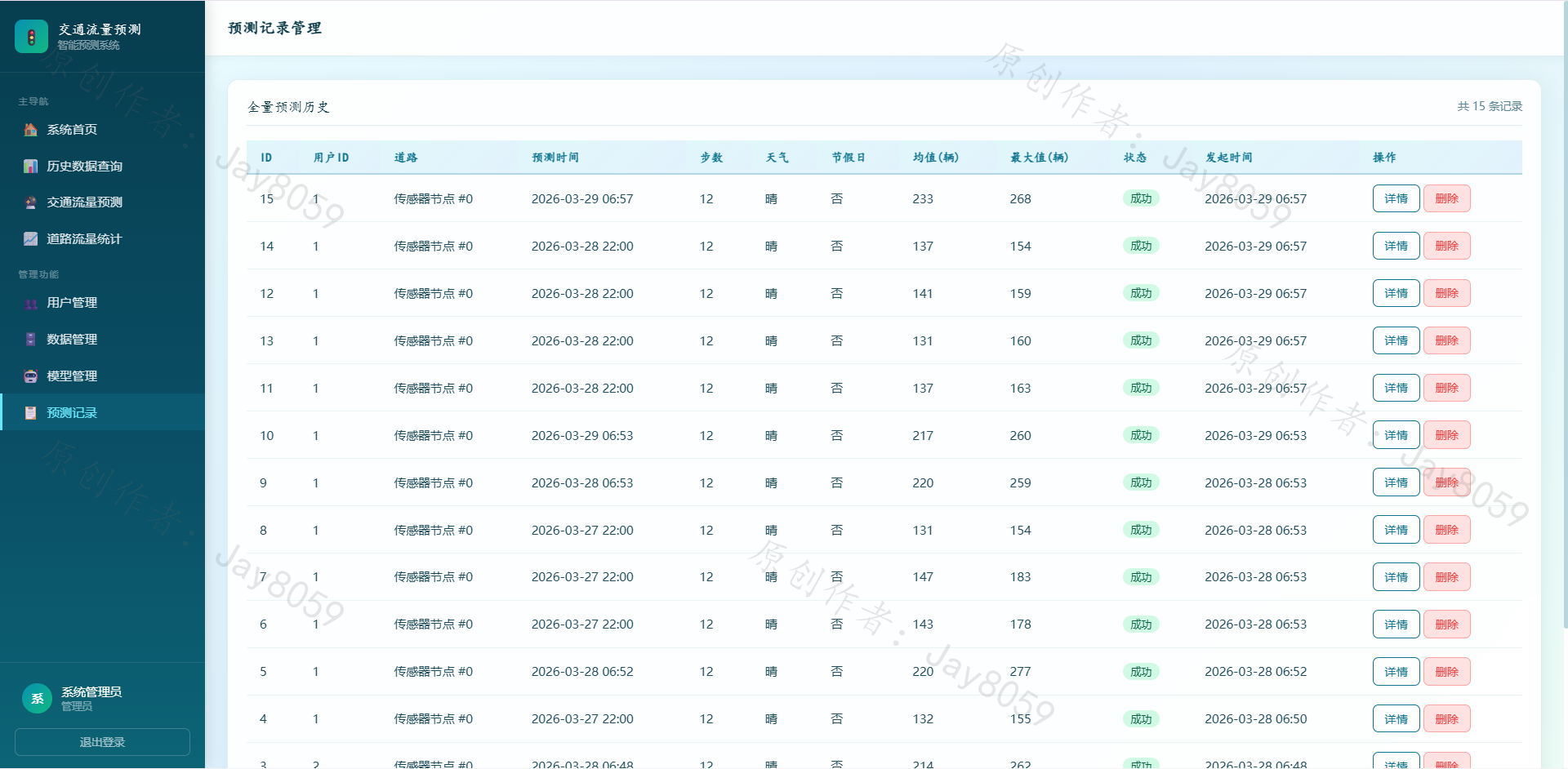Delete record ID 7
Image resolution: width=1568 pixels, height=769 pixels.
[x=1446, y=577]
